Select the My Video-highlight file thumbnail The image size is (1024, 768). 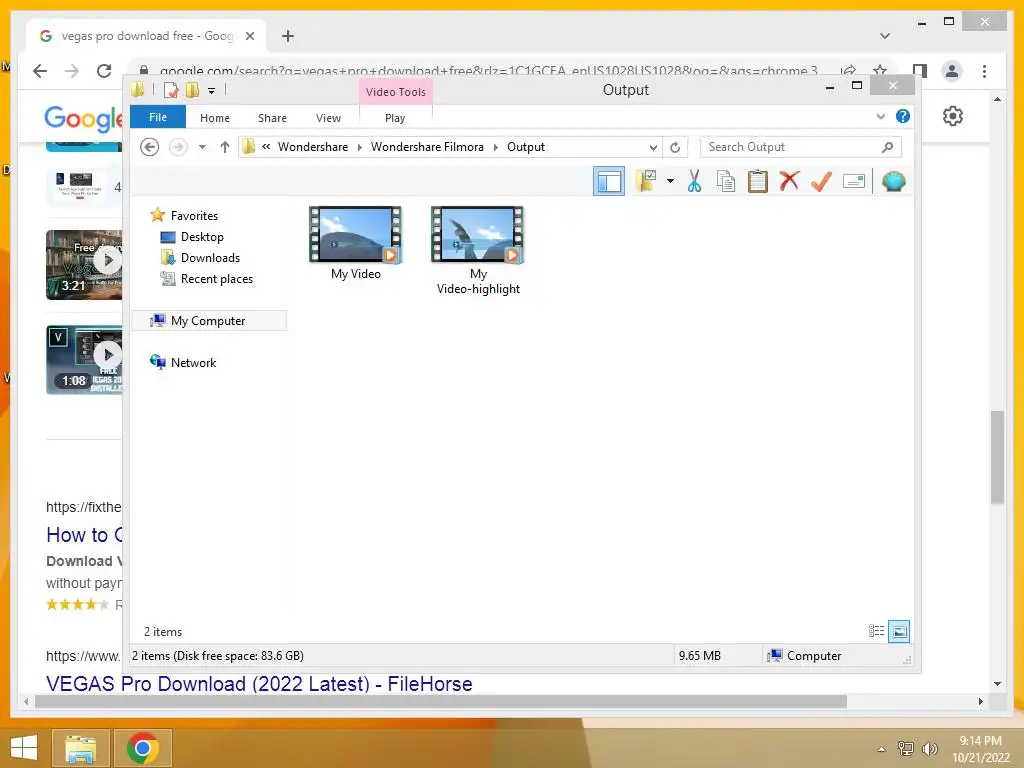477,236
